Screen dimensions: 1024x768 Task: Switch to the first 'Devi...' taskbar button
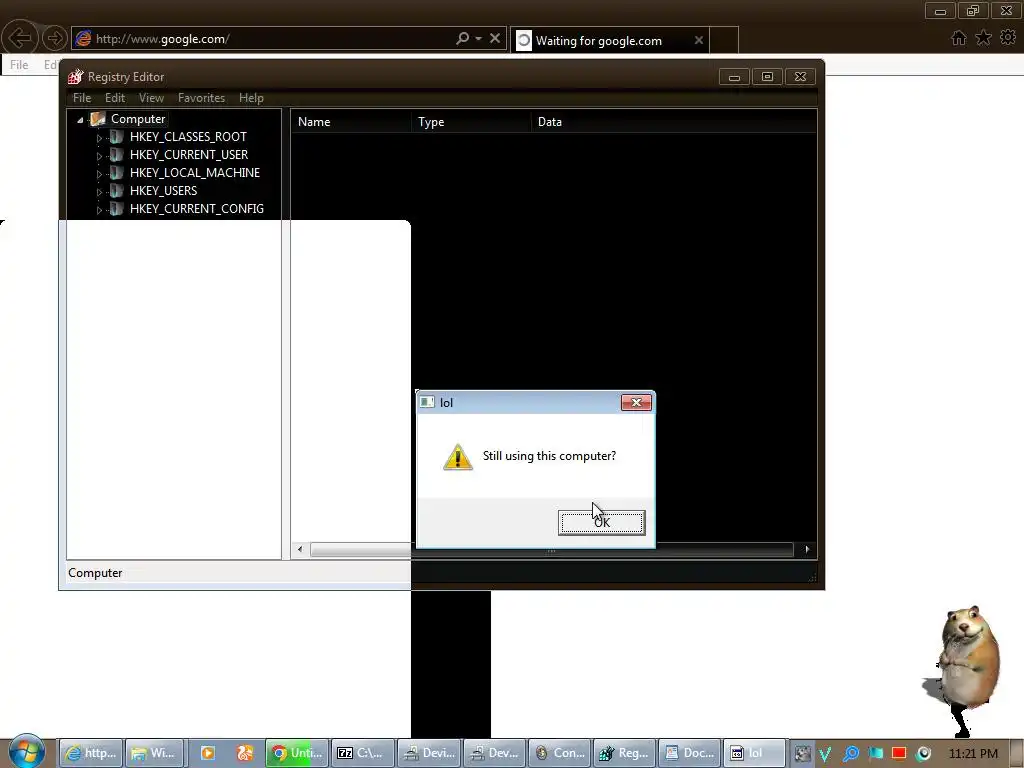click(429, 753)
